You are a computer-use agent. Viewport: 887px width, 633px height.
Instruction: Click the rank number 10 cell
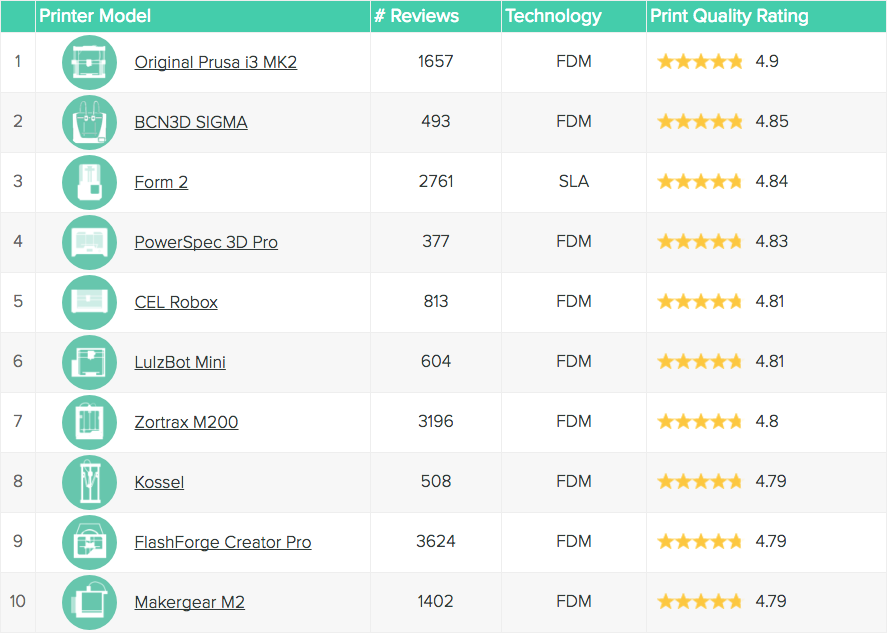(x=18, y=601)
